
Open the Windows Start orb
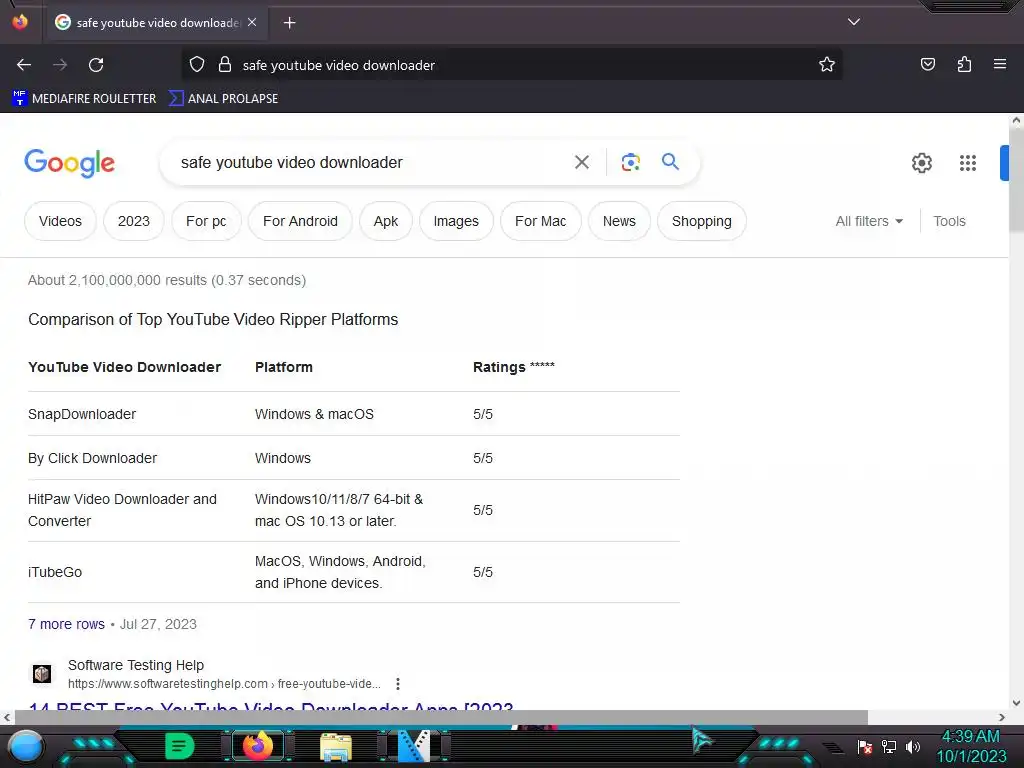26,746
